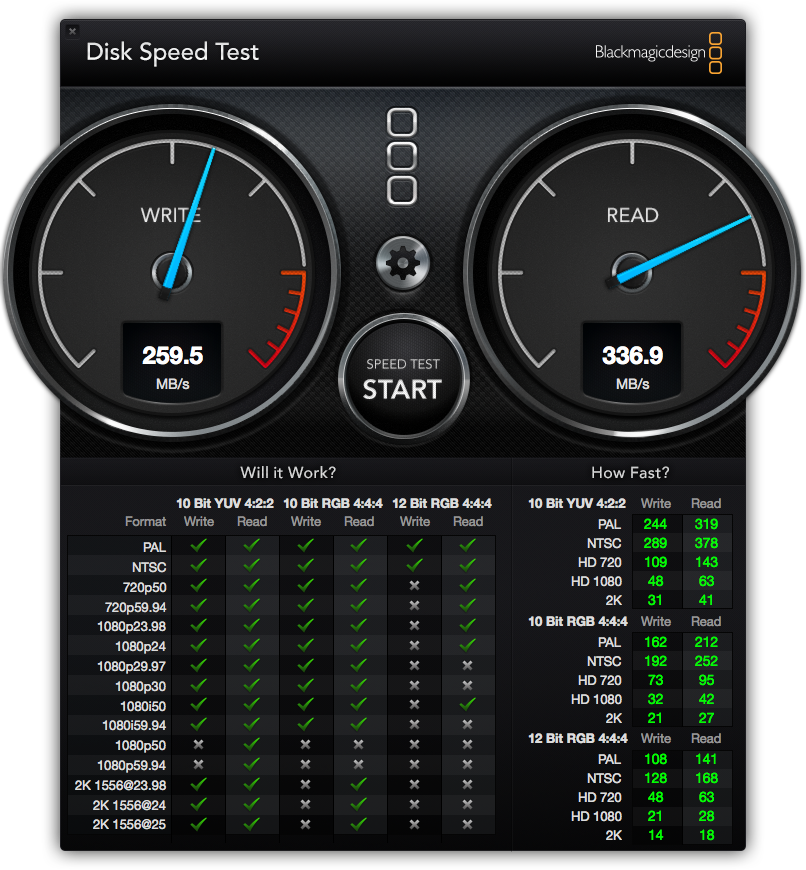Click the 2K 1556@23.98 format row label
Screen dimensions: 806x870
(x=120, y=785)
